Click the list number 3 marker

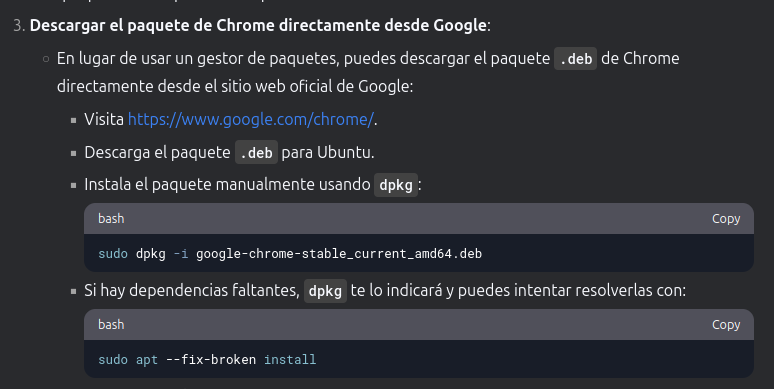[x=19, y=26]
